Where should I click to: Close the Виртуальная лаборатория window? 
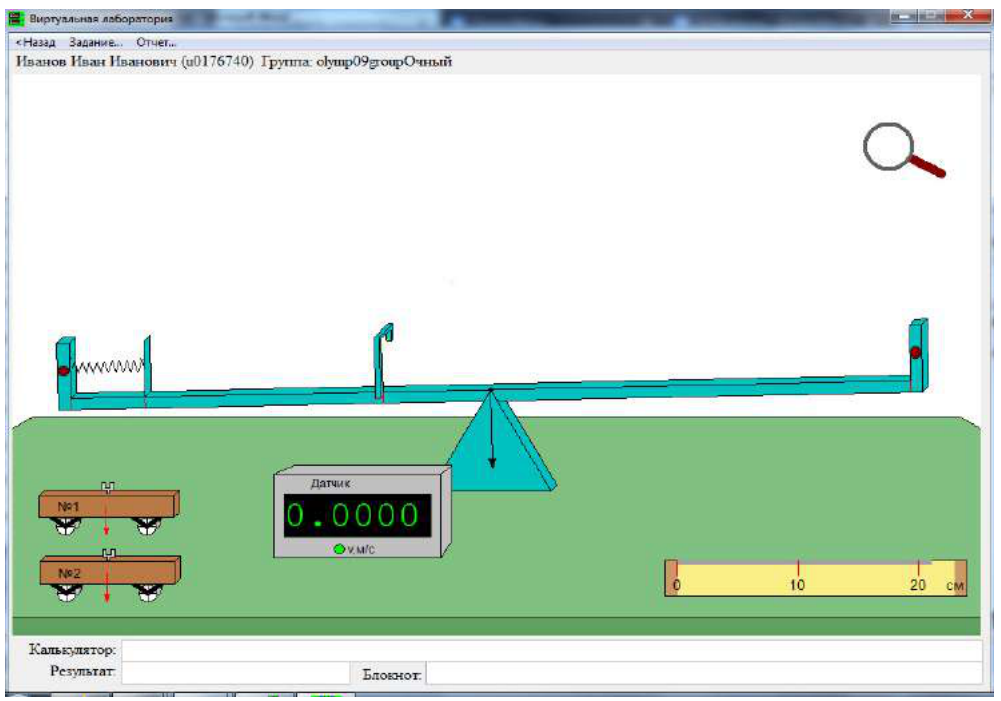968,16
